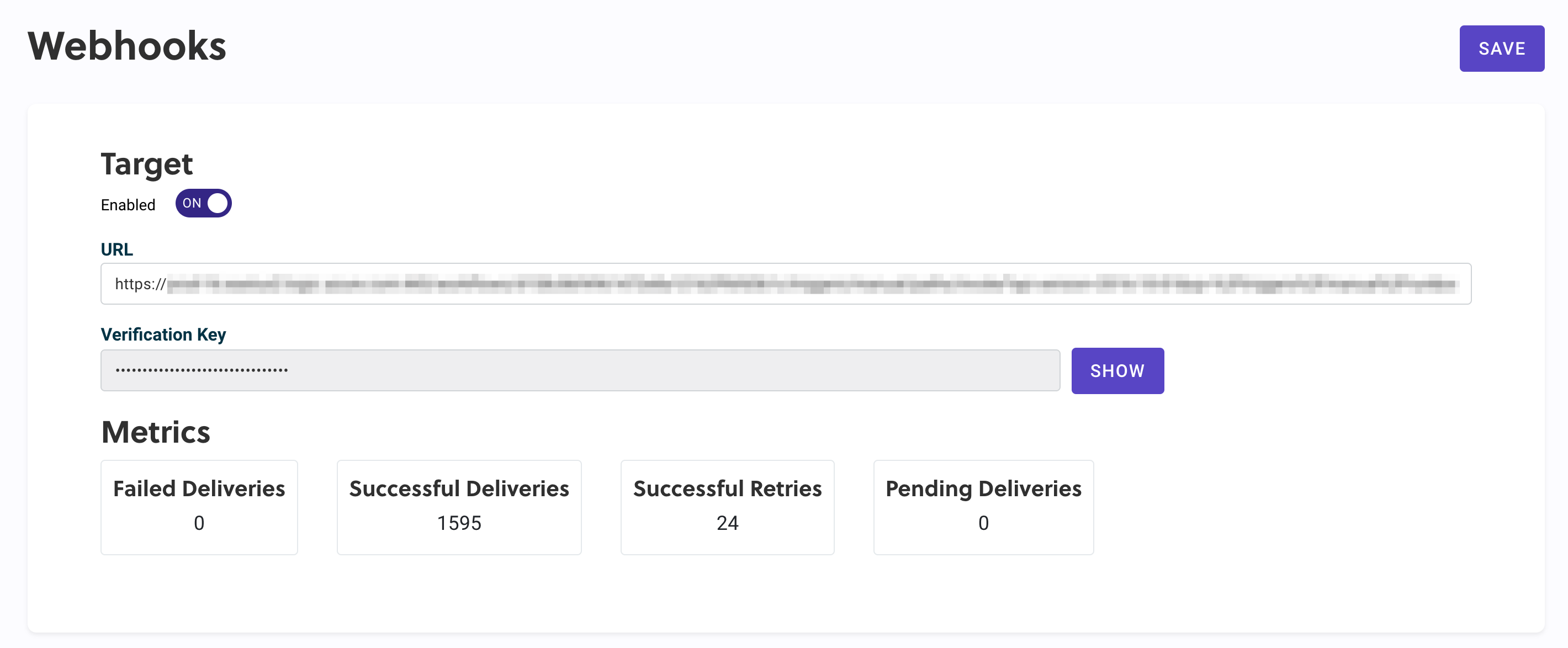Image resolution: width=1568 pixels, height=648 pixels.
Task: Click the Webhooks page heading
Action: [126, 46]
